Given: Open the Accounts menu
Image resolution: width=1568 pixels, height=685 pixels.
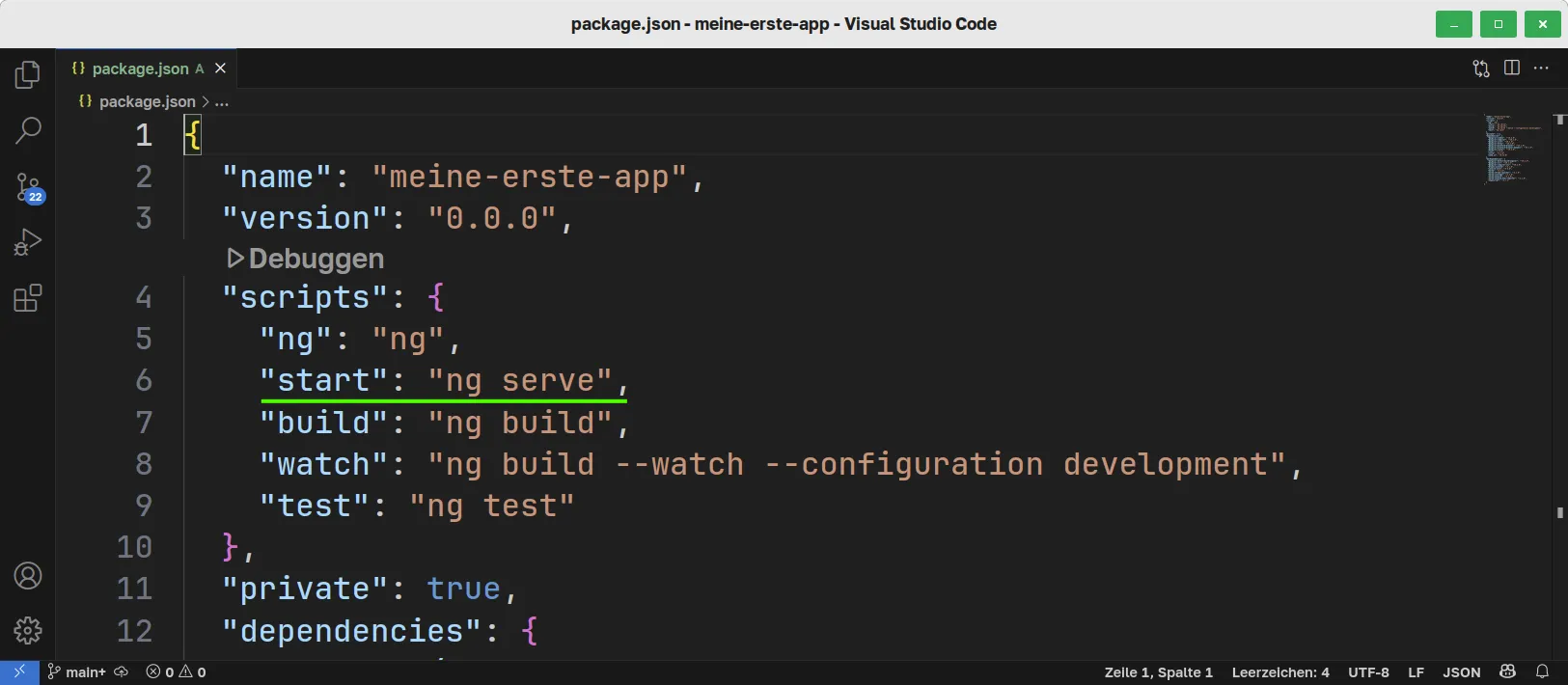Looking at the screenshot, I should click(28, 576).
